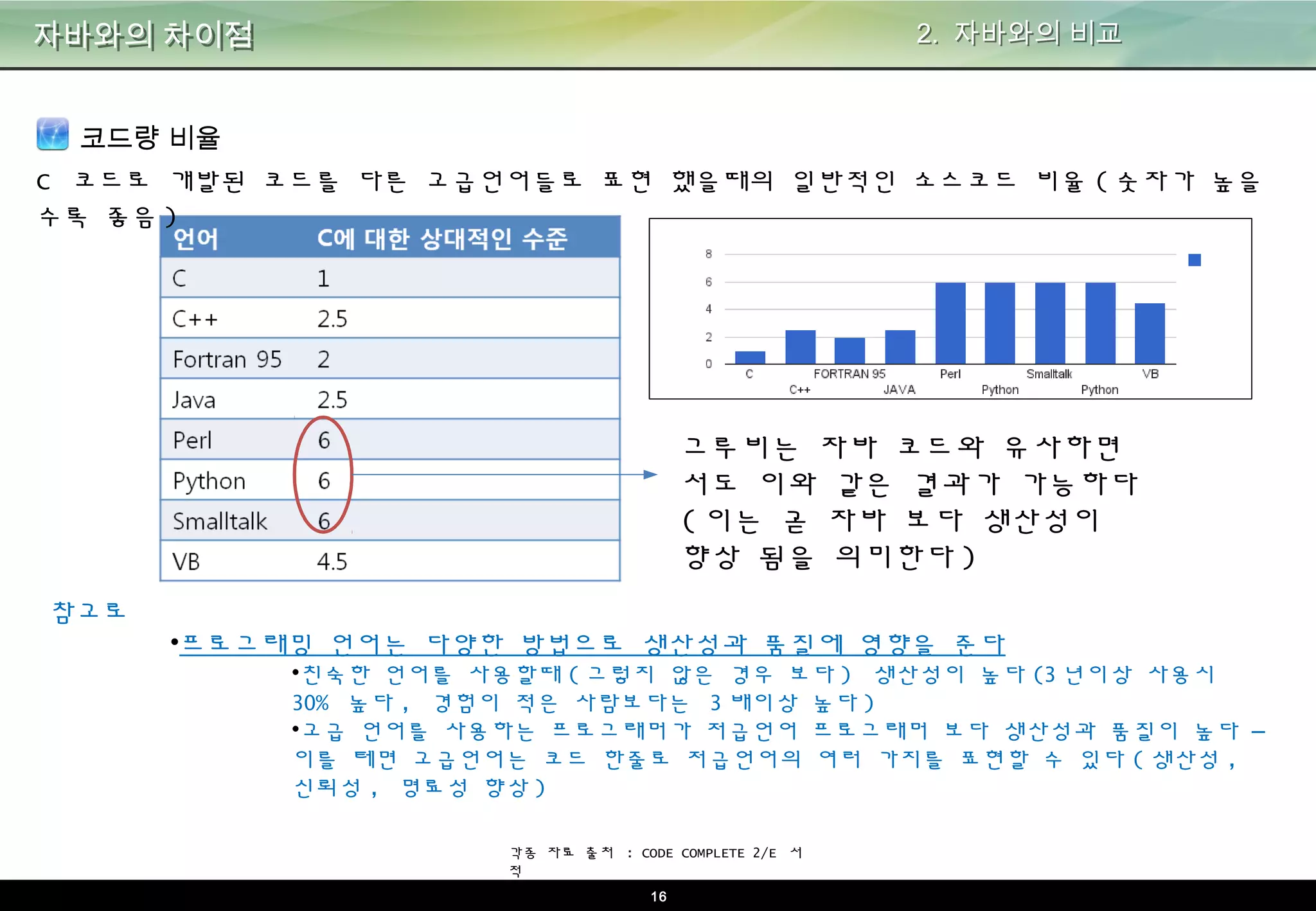Click the Perl bar in the chart

coord(950,323)
